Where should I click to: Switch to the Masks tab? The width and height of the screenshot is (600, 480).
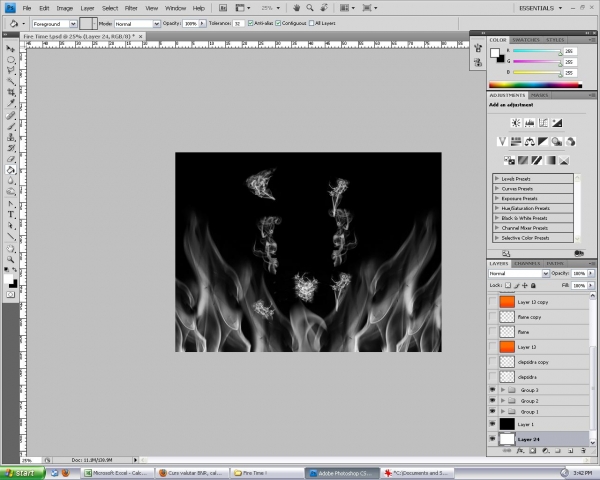[x=540, y=95]
